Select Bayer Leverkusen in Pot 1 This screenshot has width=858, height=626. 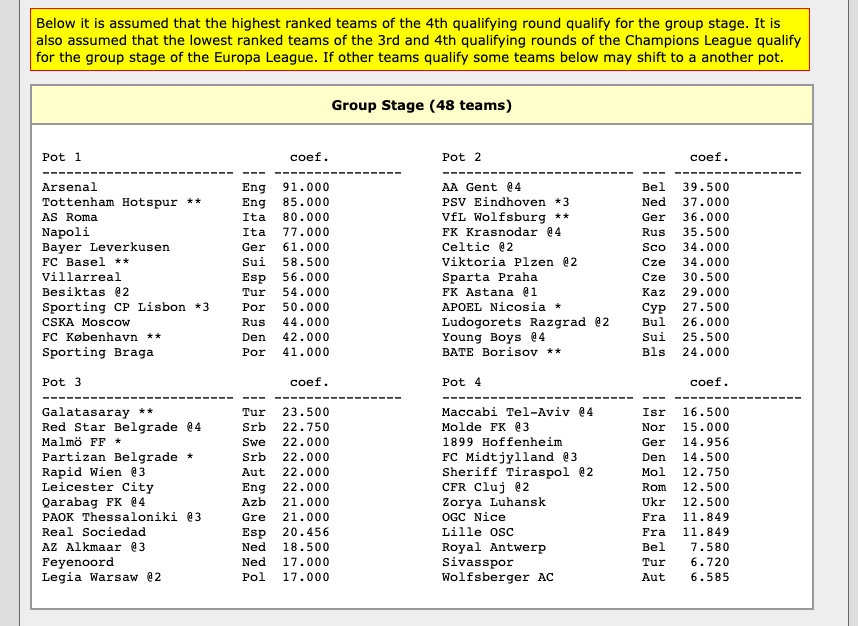coord(106,247)
